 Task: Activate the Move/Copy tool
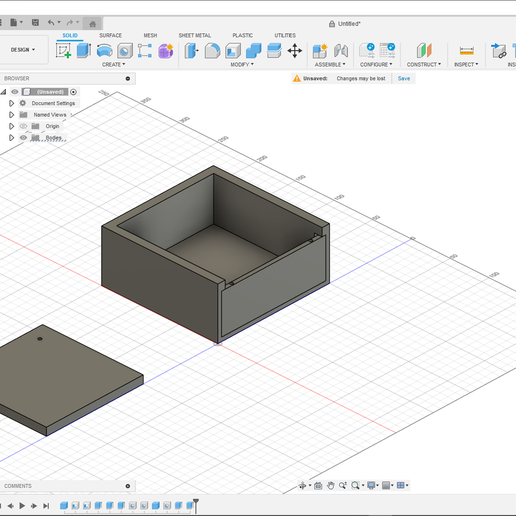295,51
